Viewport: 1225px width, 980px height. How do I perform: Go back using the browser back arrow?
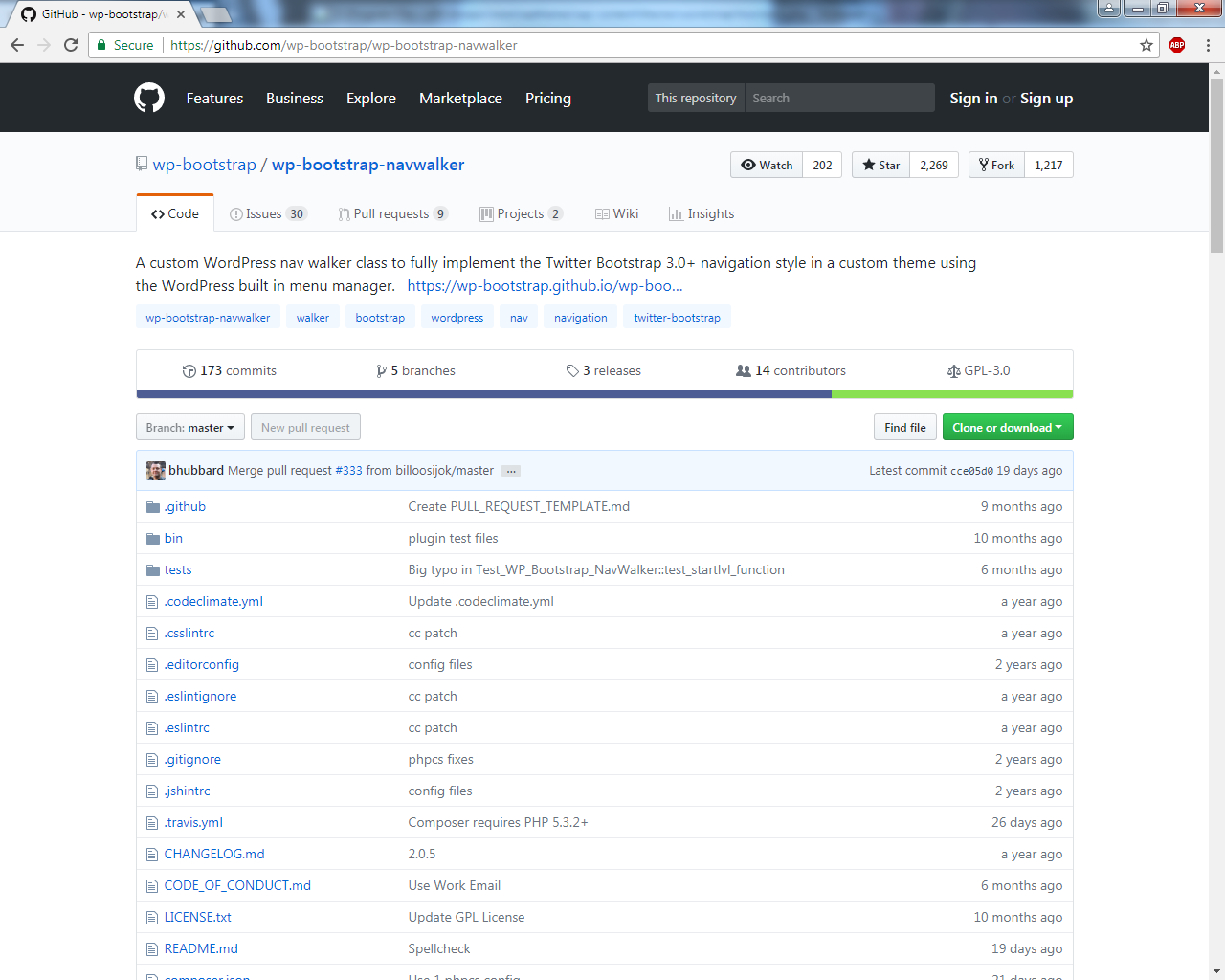pyautogui.click(x=17, y=45)
